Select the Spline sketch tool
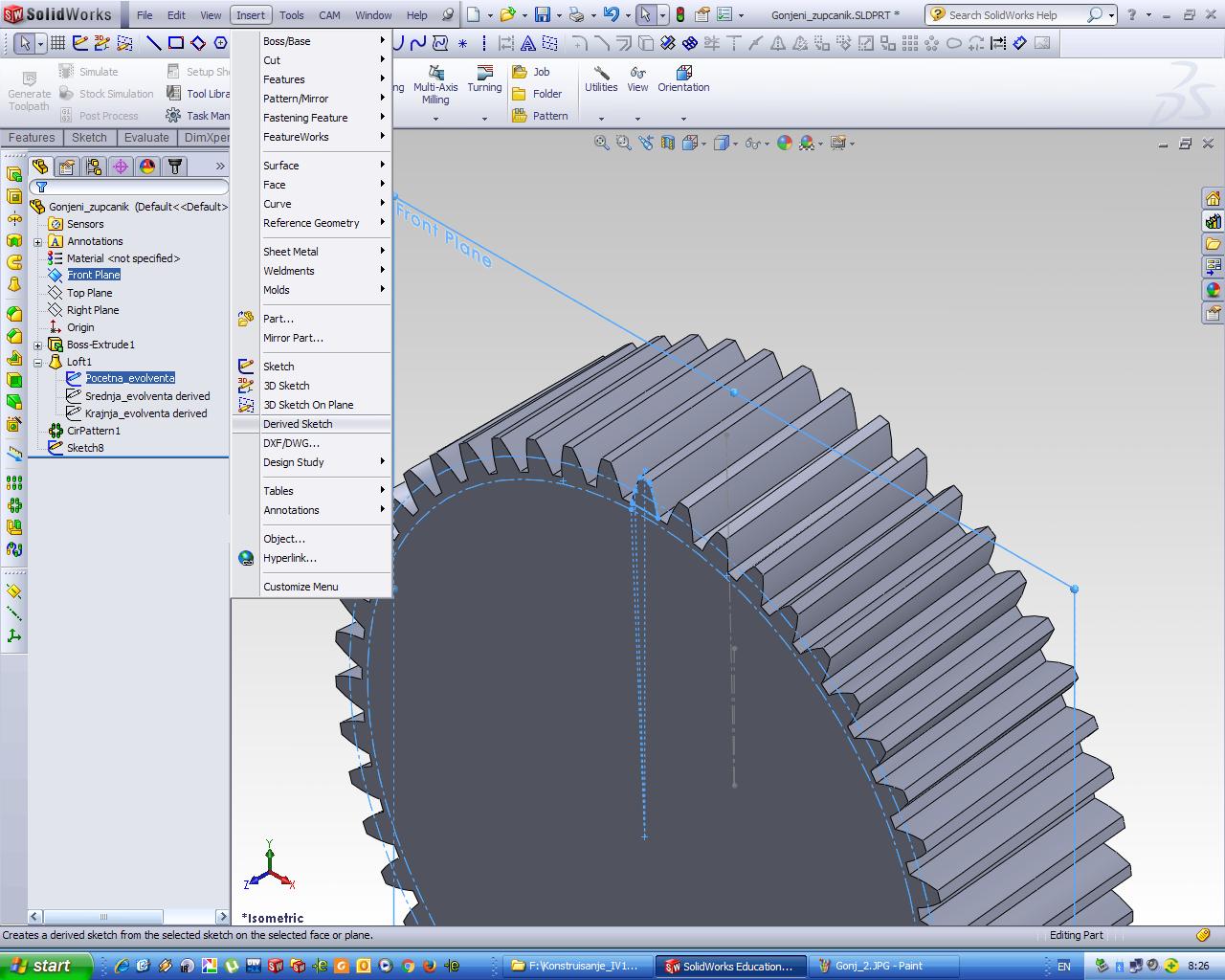1225x980 pixels. point(419,43)
